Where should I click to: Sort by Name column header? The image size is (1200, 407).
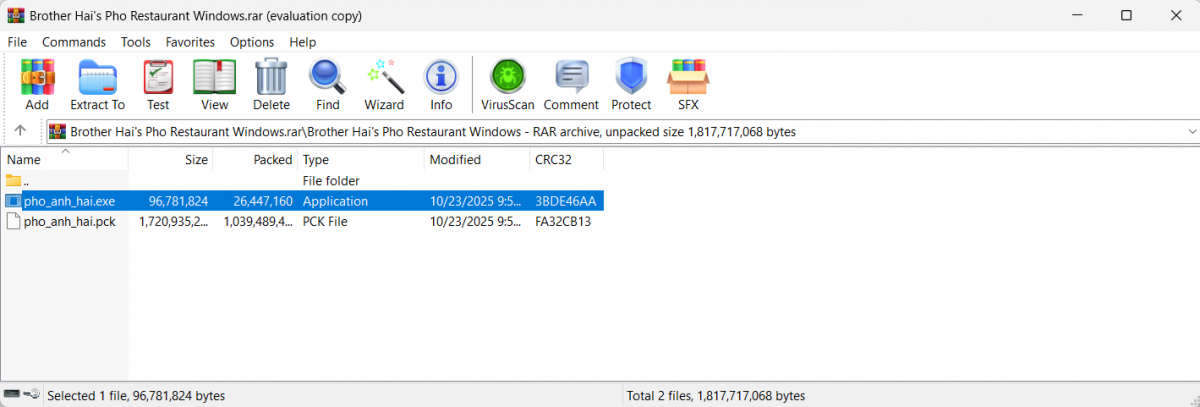(65, 160)
